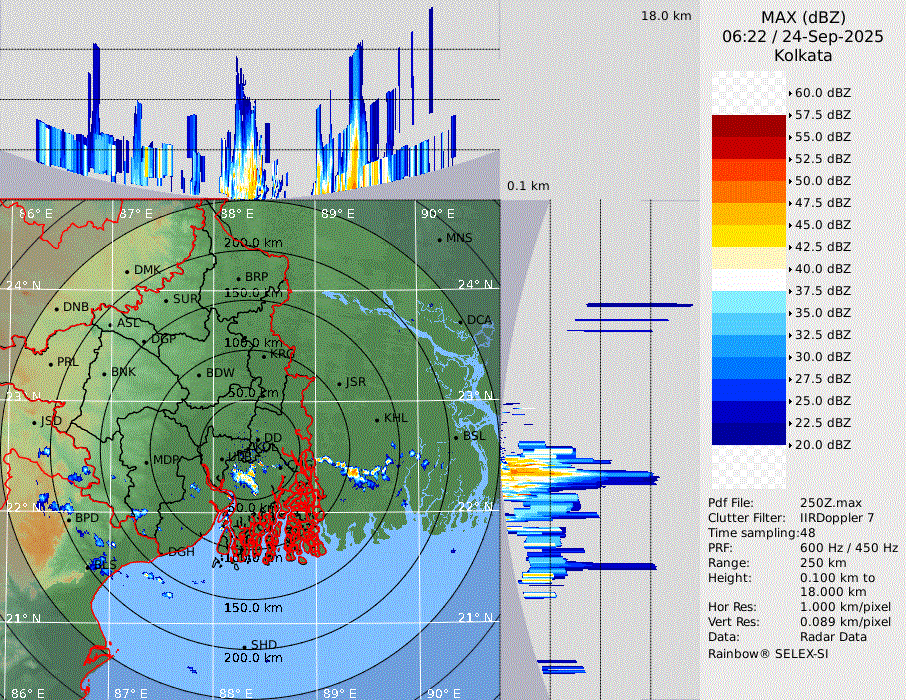Select the Kolkata radar name heading
The height and width of the screenshot is (700, 906).
(x=803, y=55)
